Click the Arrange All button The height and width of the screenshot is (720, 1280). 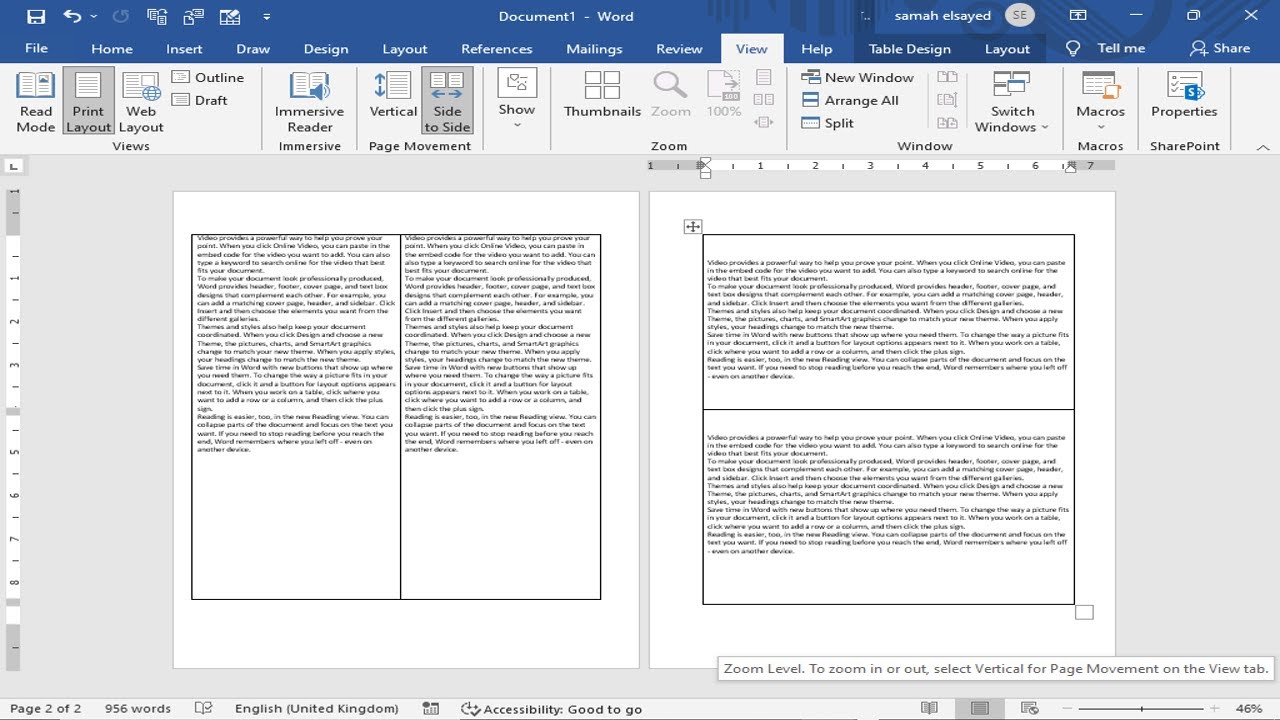click(850, 100)
